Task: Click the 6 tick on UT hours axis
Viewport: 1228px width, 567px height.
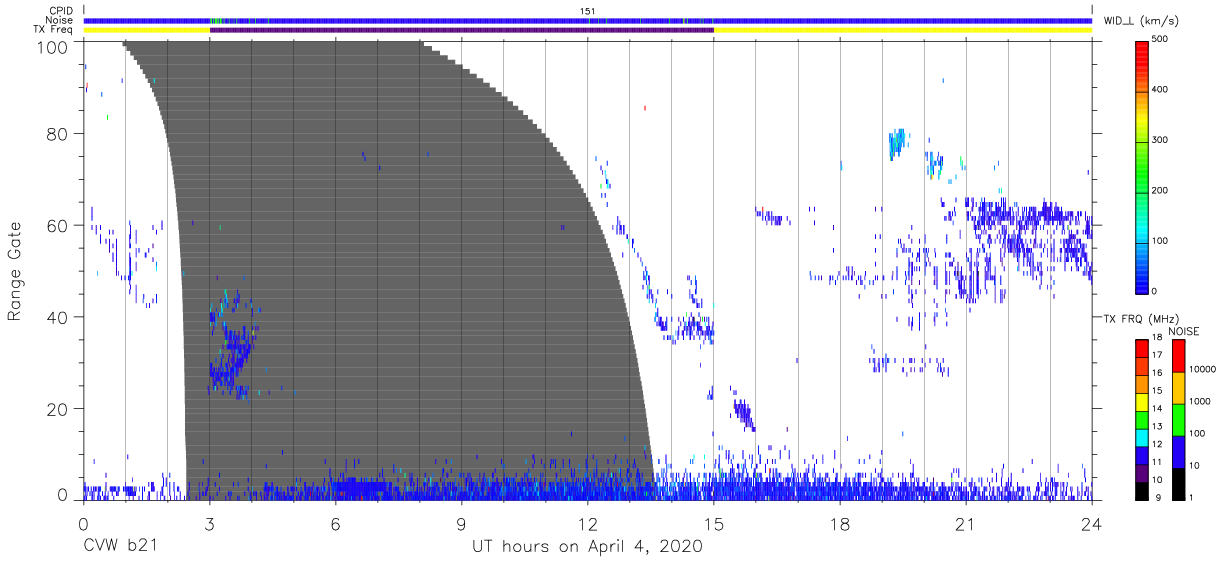Action: (x=336, y=523)
